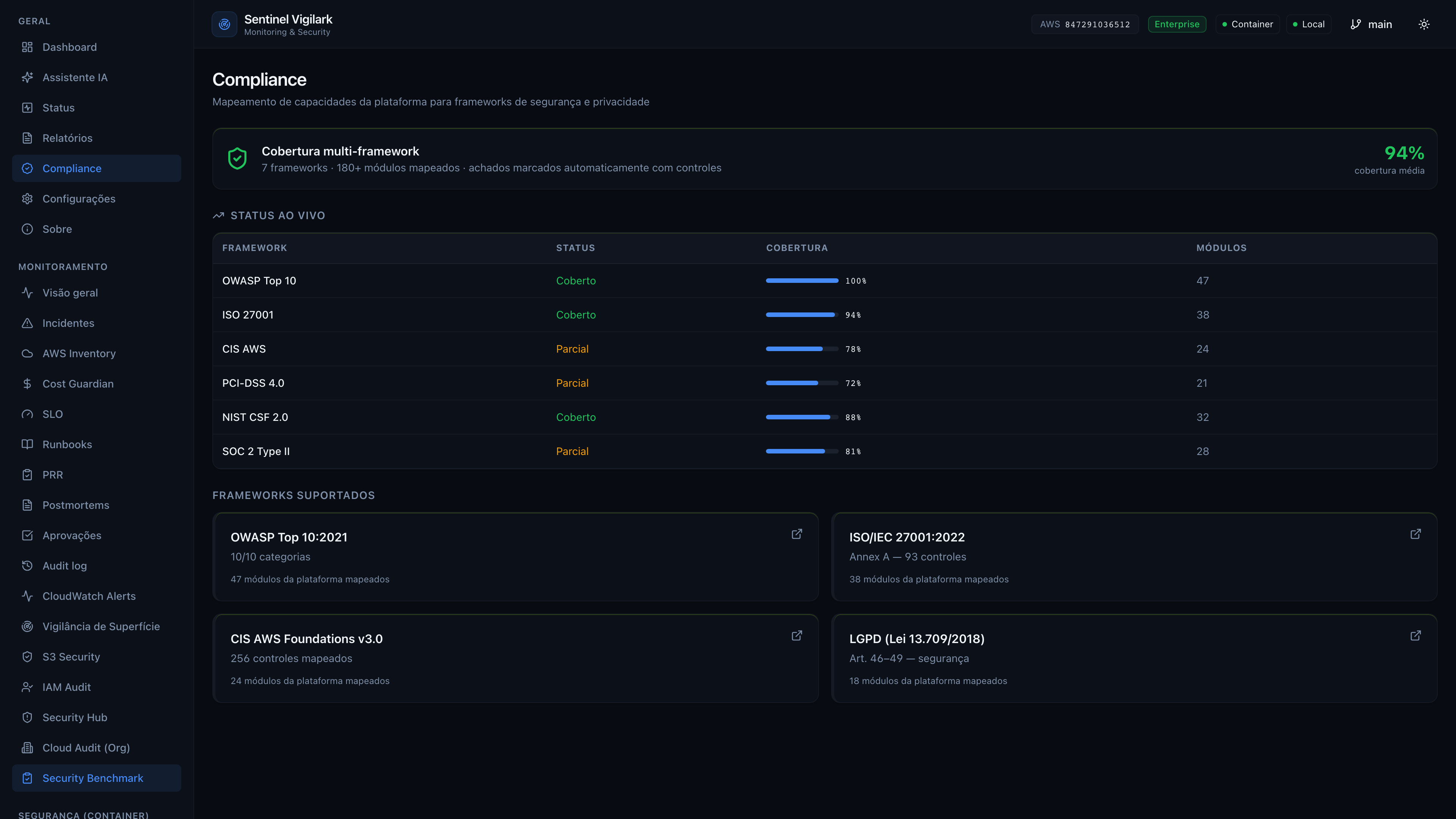1456x819 pixels.
Task: Go to Visão geral in sidebar
Action: coord(97,293)
